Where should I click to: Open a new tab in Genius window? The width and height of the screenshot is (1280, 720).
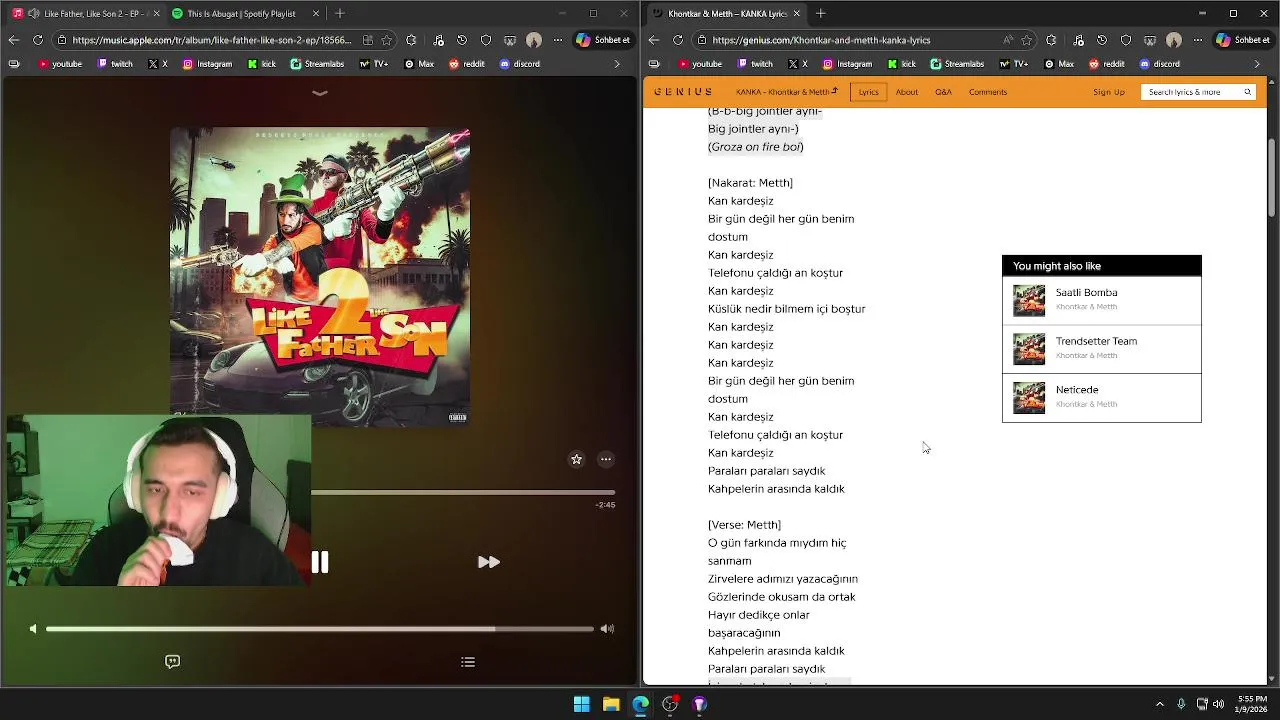coord(821,13)
